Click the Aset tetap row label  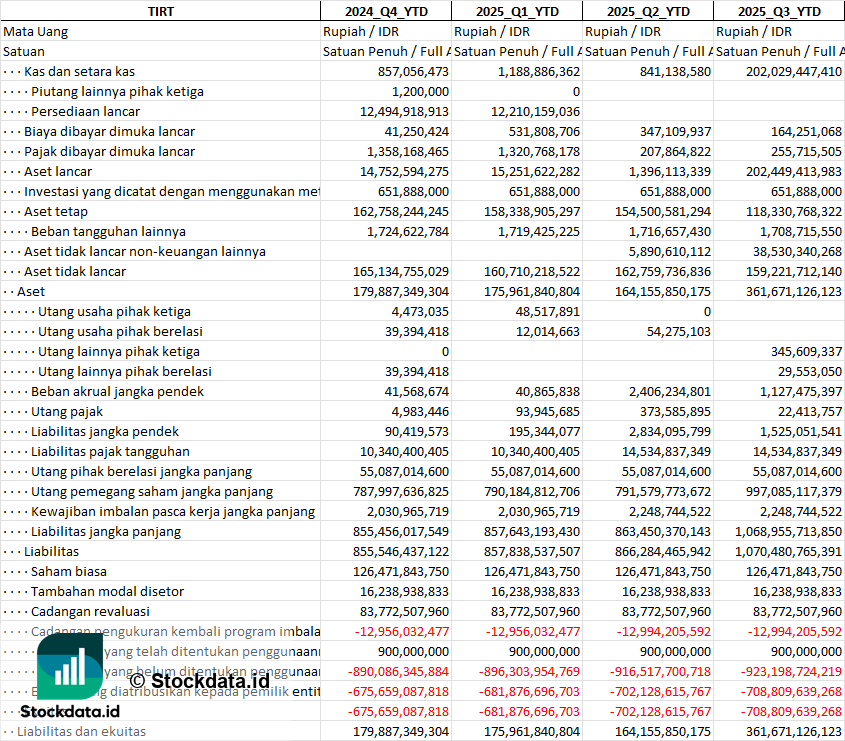click(56, 211)
